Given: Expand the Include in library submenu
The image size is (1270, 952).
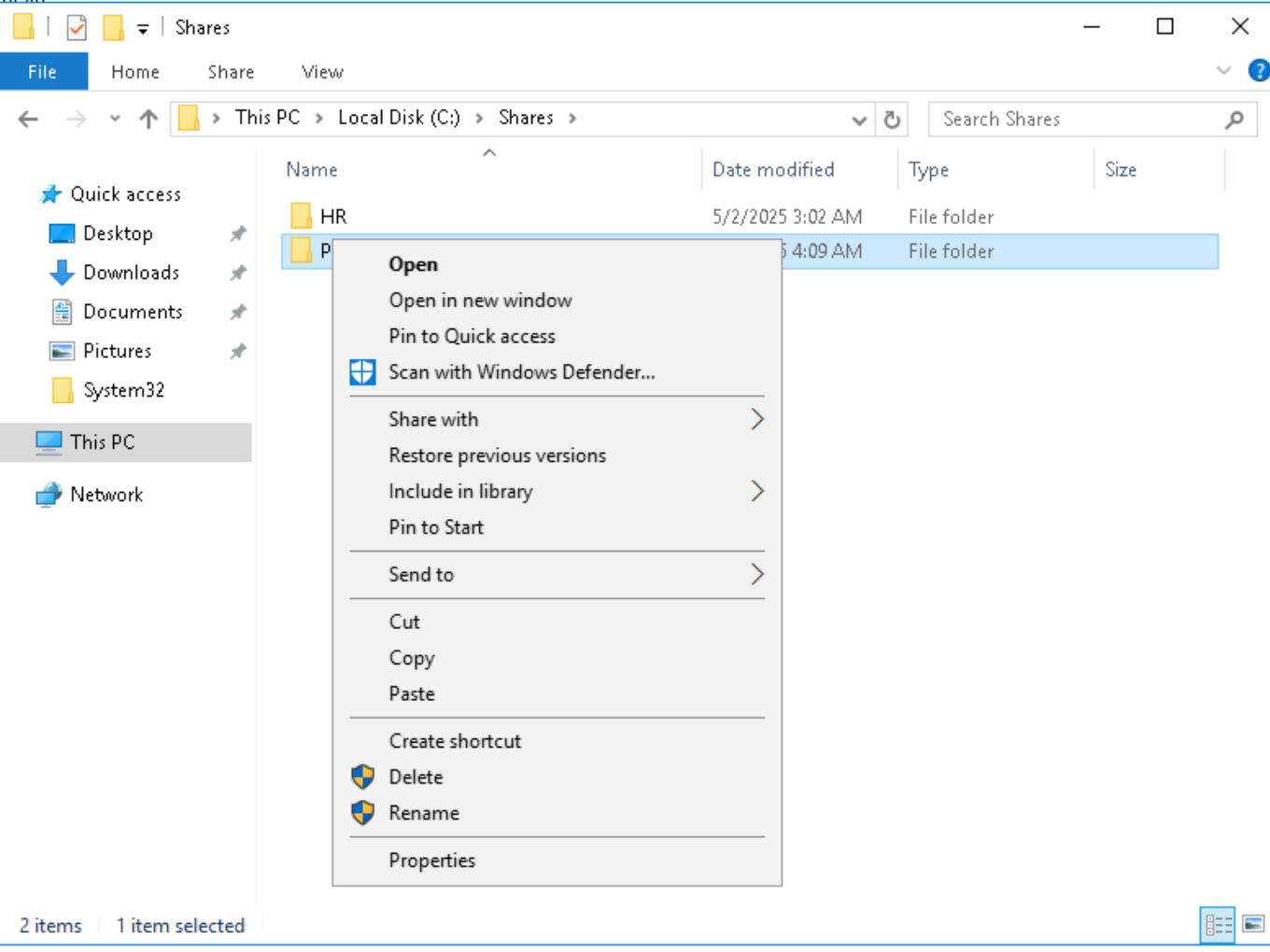Looking at the screenshot, I should point(557,492).
